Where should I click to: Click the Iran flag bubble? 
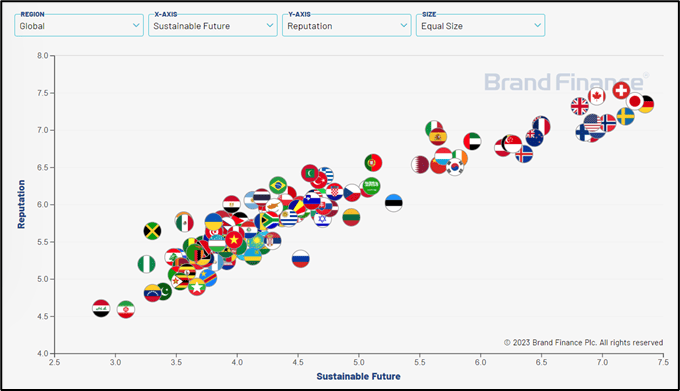[126, 310]
